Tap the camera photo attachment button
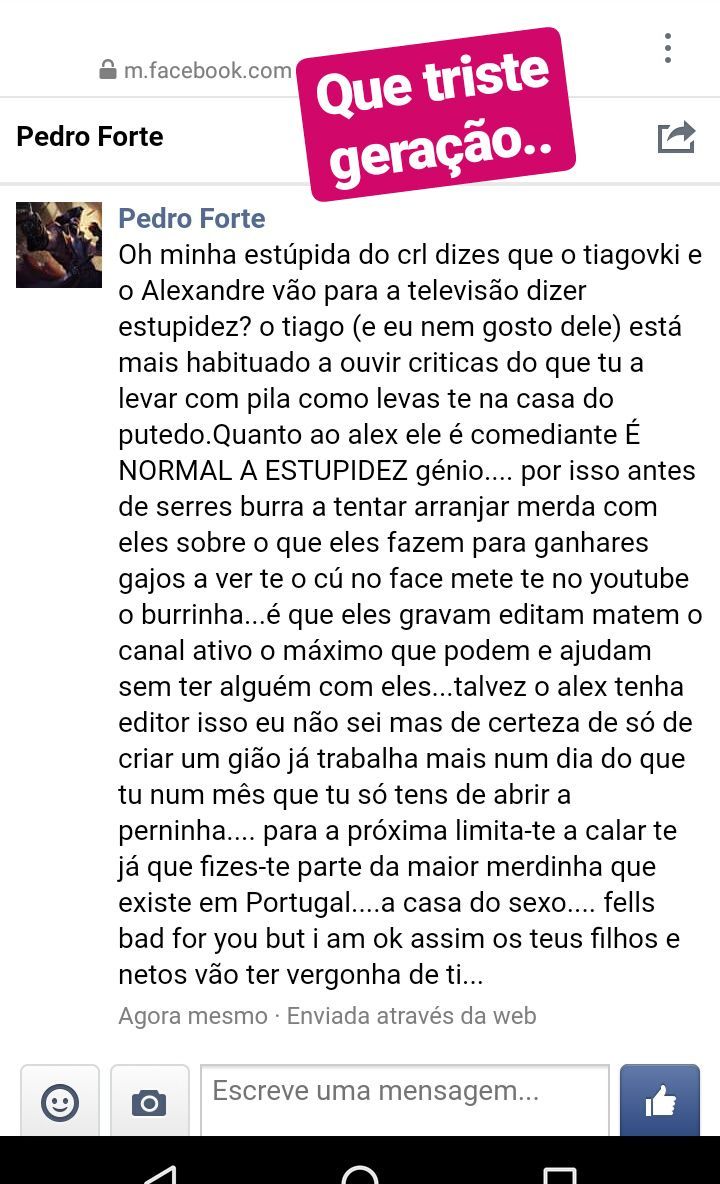 pyautogui.click(x=149, y=1102)
